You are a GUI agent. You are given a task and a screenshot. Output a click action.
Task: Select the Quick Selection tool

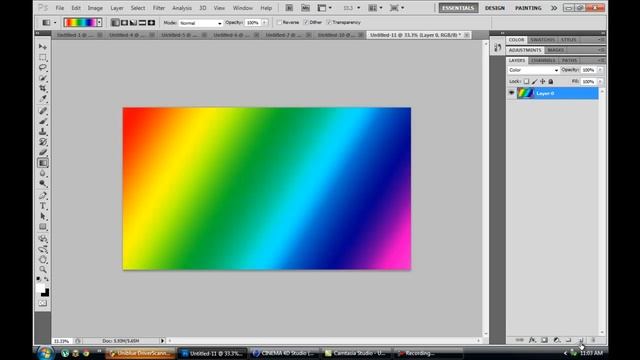click(x=43, y=78)
